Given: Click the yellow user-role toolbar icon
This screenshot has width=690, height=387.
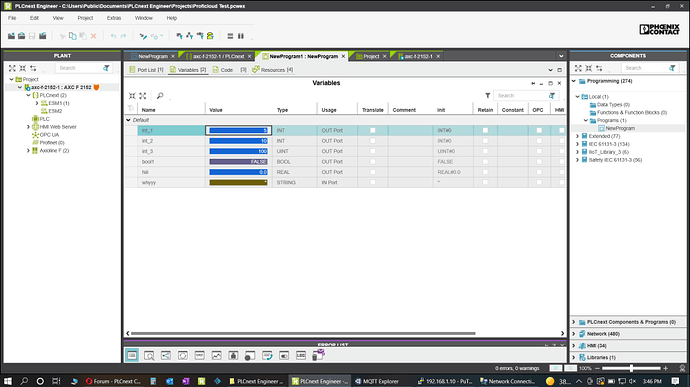Looking at the screenshot, I should tap(210, 36).
